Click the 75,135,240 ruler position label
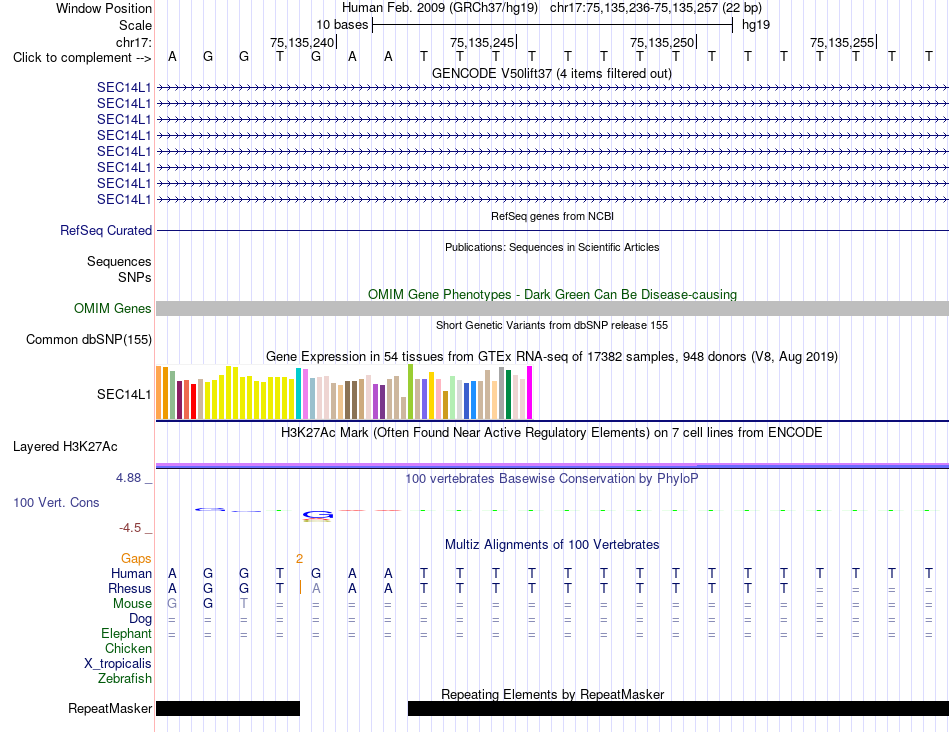 tap(302, 42)
